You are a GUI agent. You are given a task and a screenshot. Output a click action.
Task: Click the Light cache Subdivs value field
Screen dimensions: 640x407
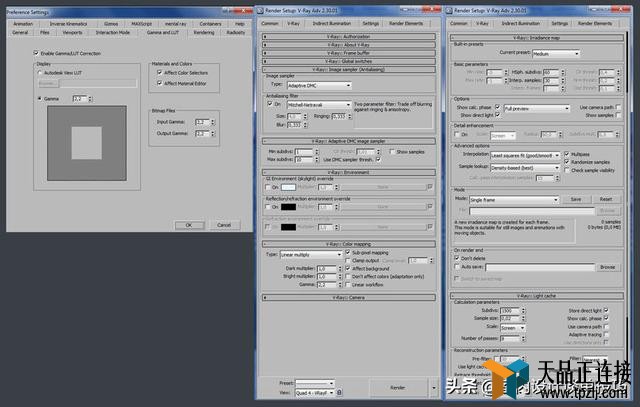click(510, 310)
